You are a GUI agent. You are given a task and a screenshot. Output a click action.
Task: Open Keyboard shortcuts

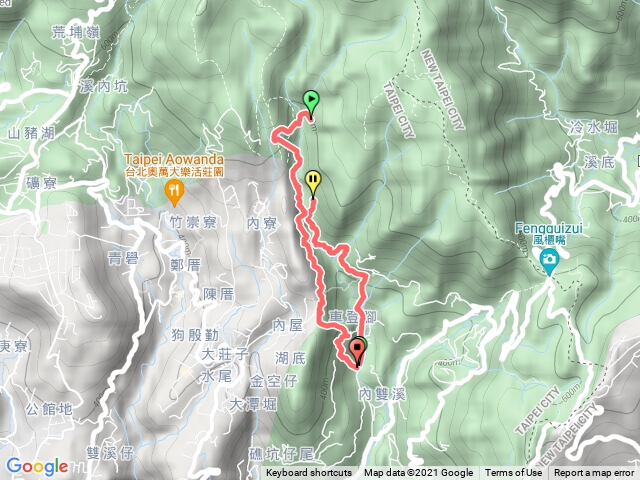[309, 473]
